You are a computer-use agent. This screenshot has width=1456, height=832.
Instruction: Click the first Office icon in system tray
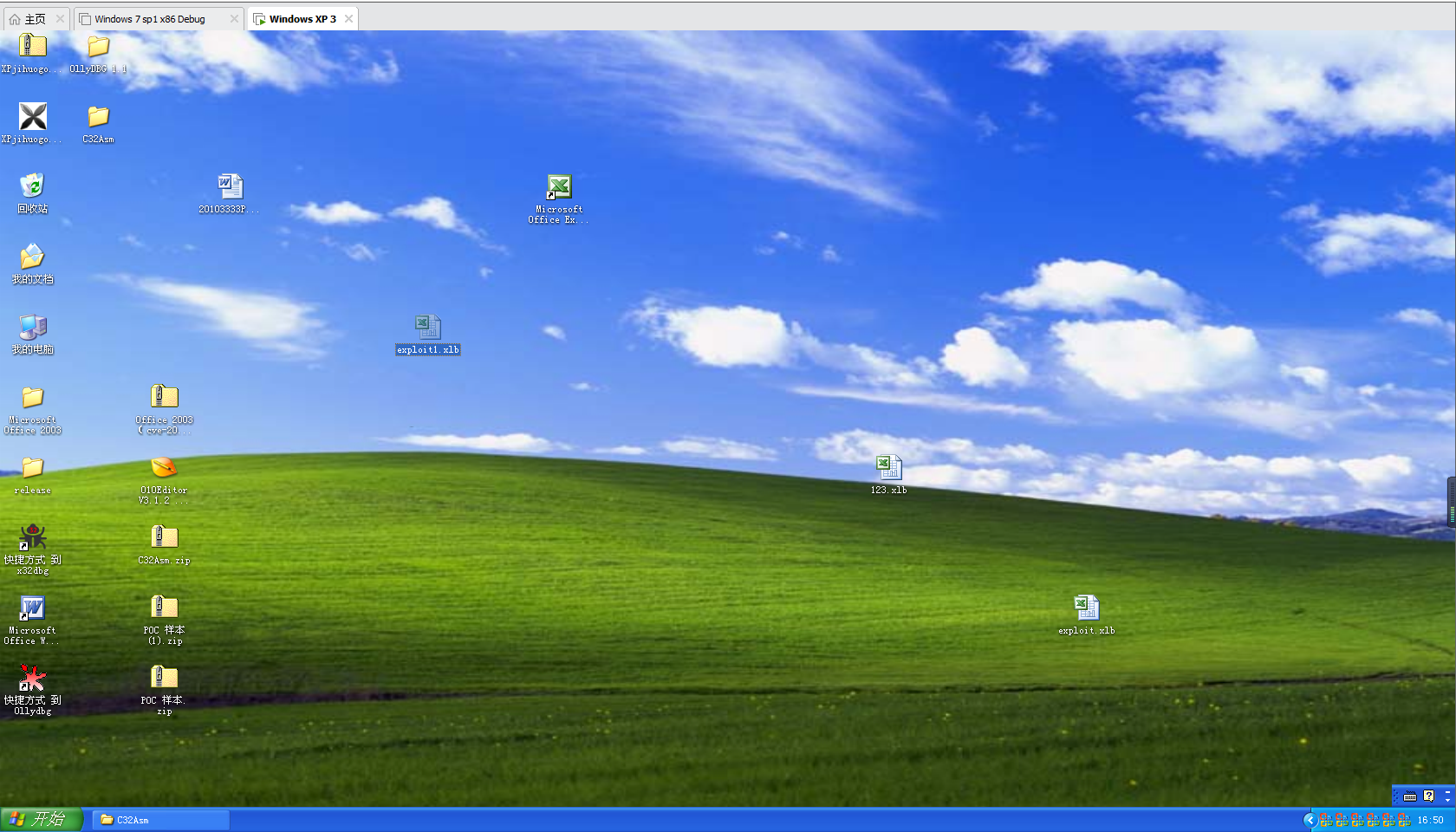[x=1326, y=820]
